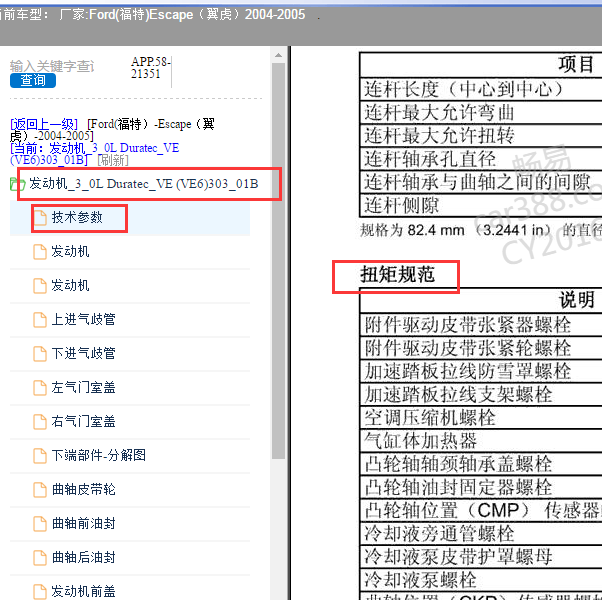The image size is (602, 600).
Task: Click the 返回上一级 link
Action: (x=44, y=124)
